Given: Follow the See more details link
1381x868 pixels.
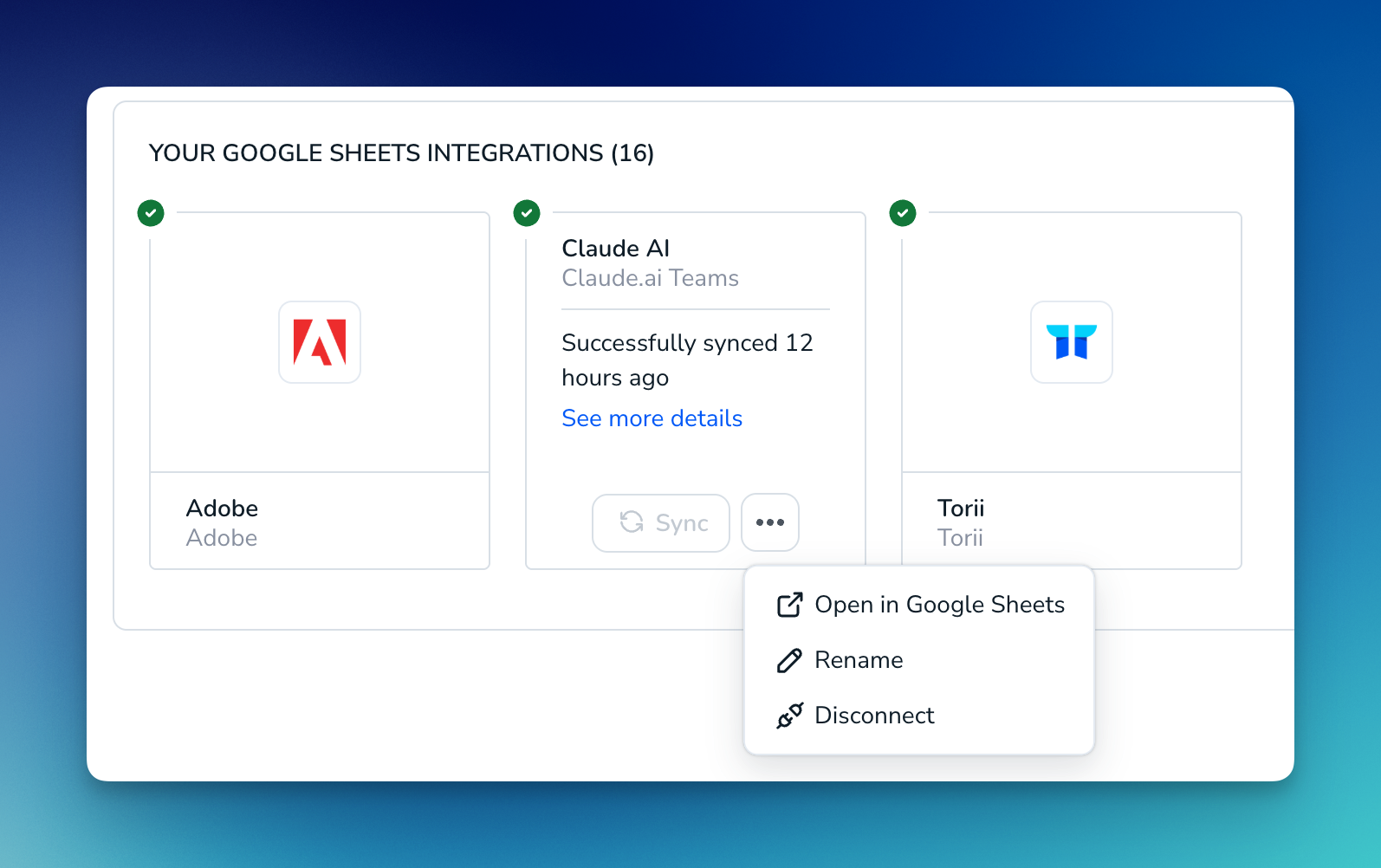Looking at the screenshot, I should pyautogui.click(x=652, y=418).
